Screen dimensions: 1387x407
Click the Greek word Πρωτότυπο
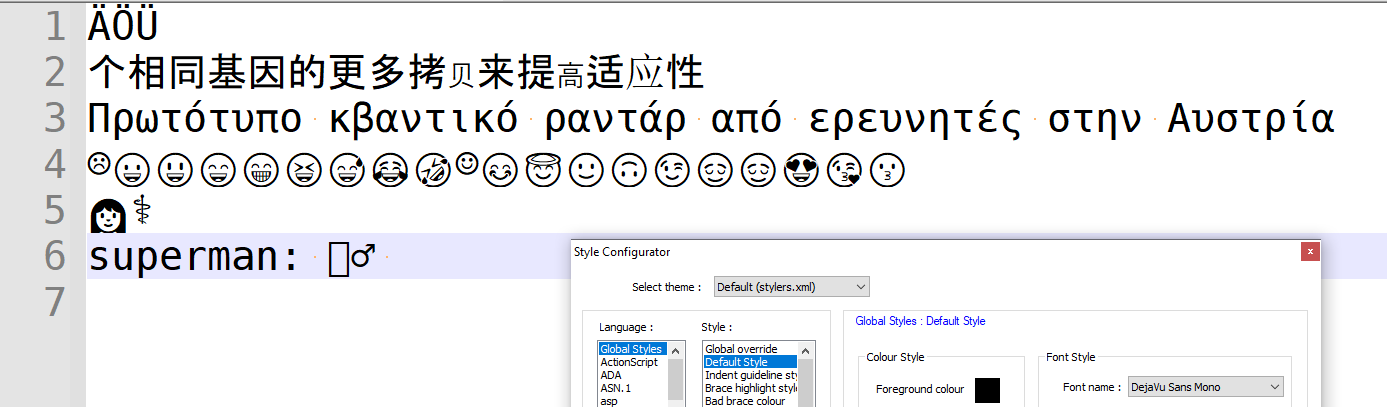pyautogui.click(x=194, y=119)
